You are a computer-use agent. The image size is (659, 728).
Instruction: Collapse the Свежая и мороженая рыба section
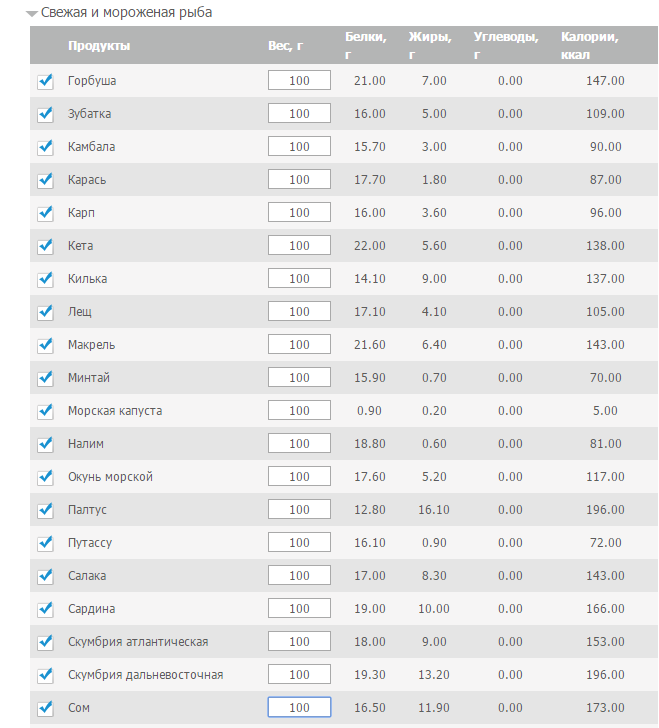32,14
